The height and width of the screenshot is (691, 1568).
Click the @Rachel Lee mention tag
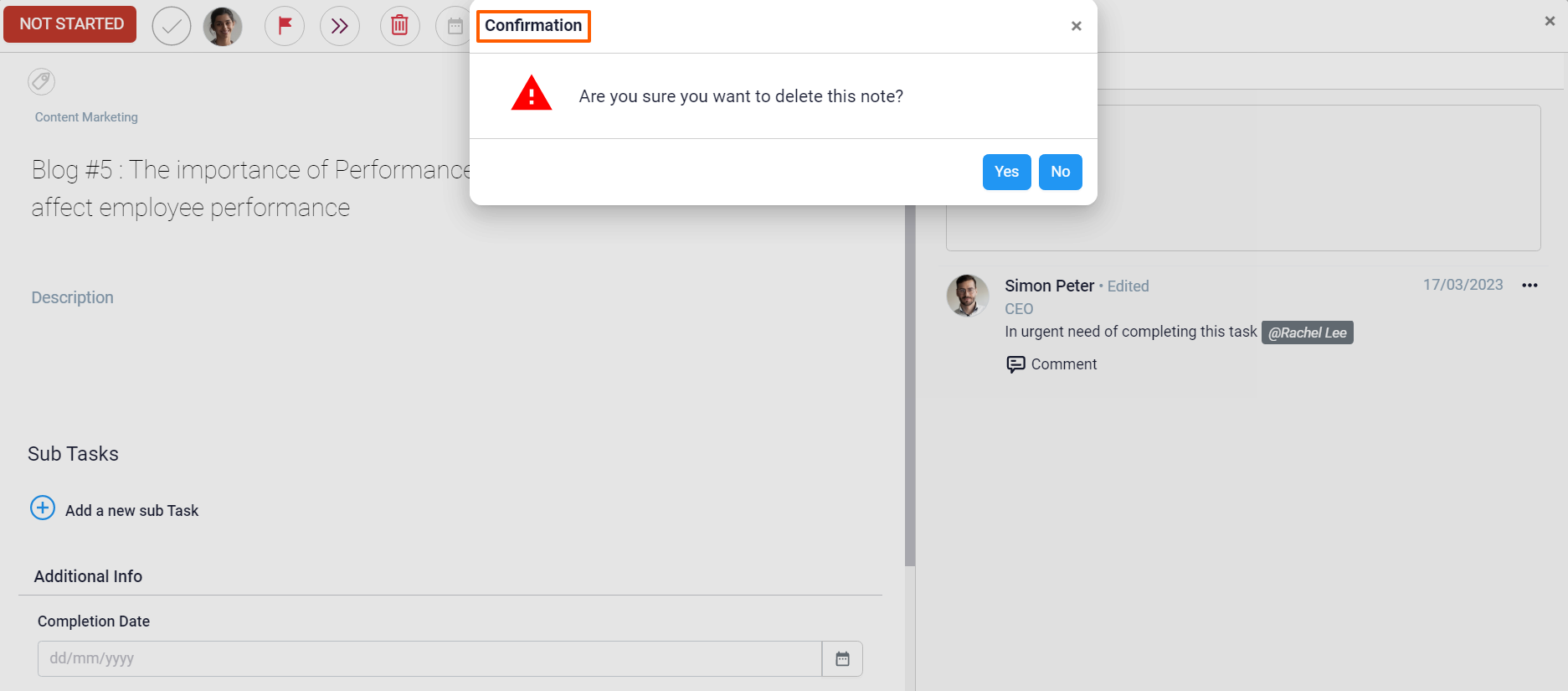(x=1307, y=333)
